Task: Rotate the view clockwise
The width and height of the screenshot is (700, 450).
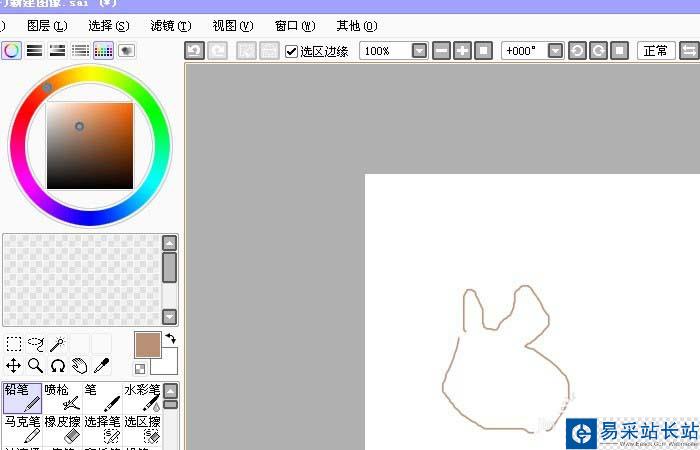Action: [598, 51]
